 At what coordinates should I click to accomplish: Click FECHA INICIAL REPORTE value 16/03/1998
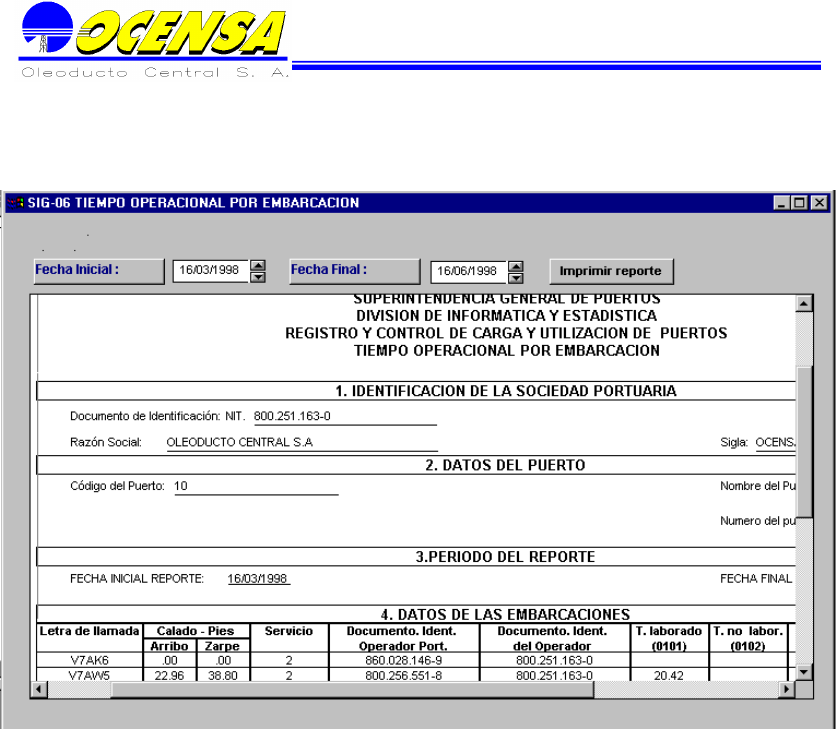pos(259,579)
